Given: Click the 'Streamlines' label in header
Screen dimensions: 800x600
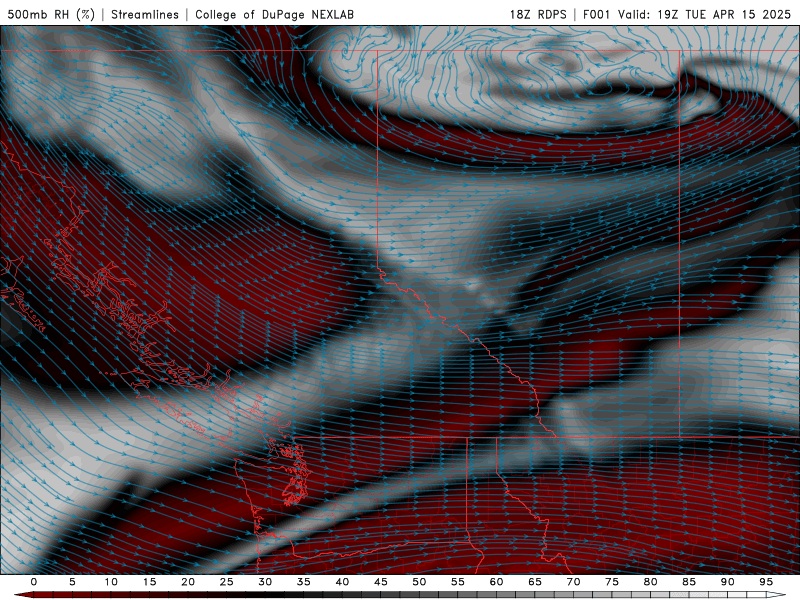Looking at the screenshot, I should (145, 14).
